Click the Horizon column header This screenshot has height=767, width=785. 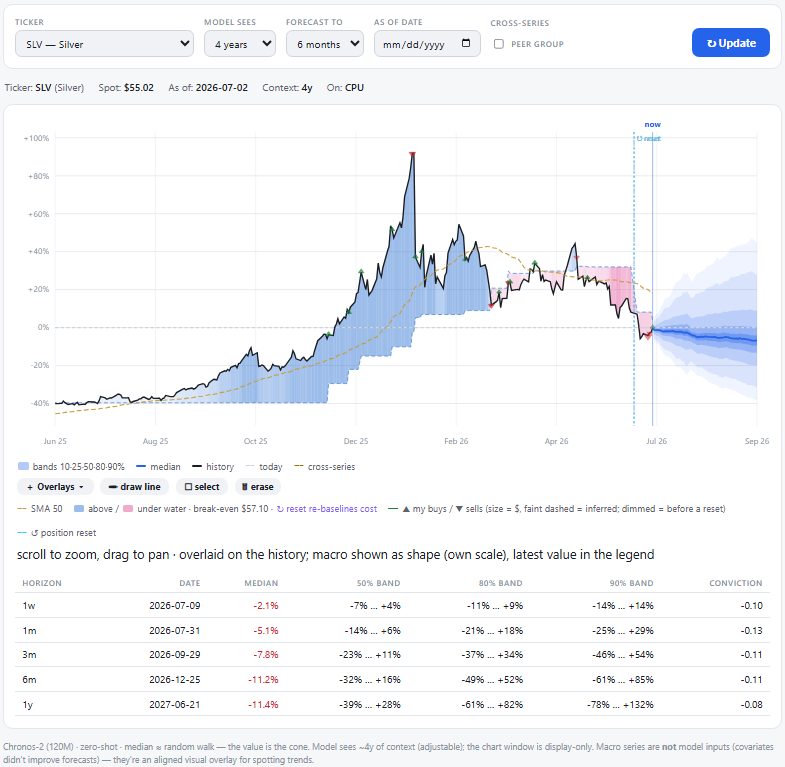click(x=42, y=583)
